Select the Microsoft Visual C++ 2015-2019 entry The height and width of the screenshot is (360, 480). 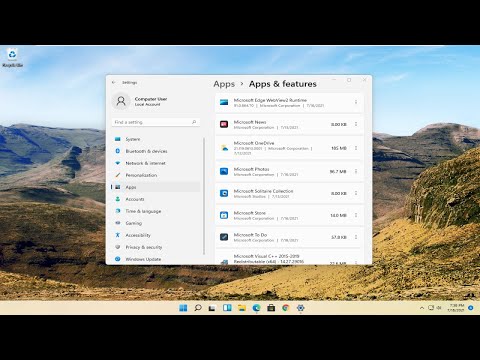coord(289,258)
